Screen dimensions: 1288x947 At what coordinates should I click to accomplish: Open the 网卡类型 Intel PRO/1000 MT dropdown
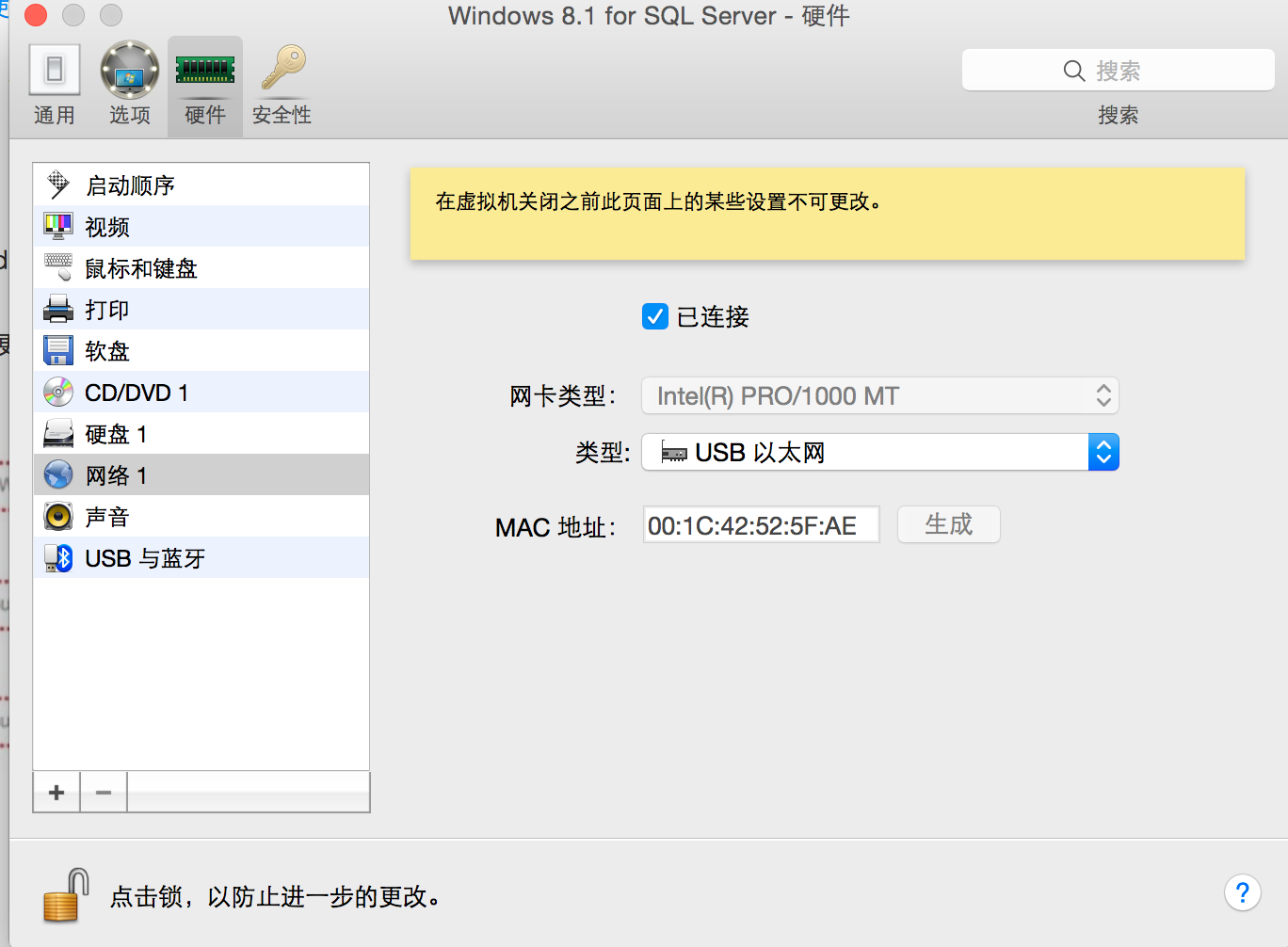pos(880,395)
